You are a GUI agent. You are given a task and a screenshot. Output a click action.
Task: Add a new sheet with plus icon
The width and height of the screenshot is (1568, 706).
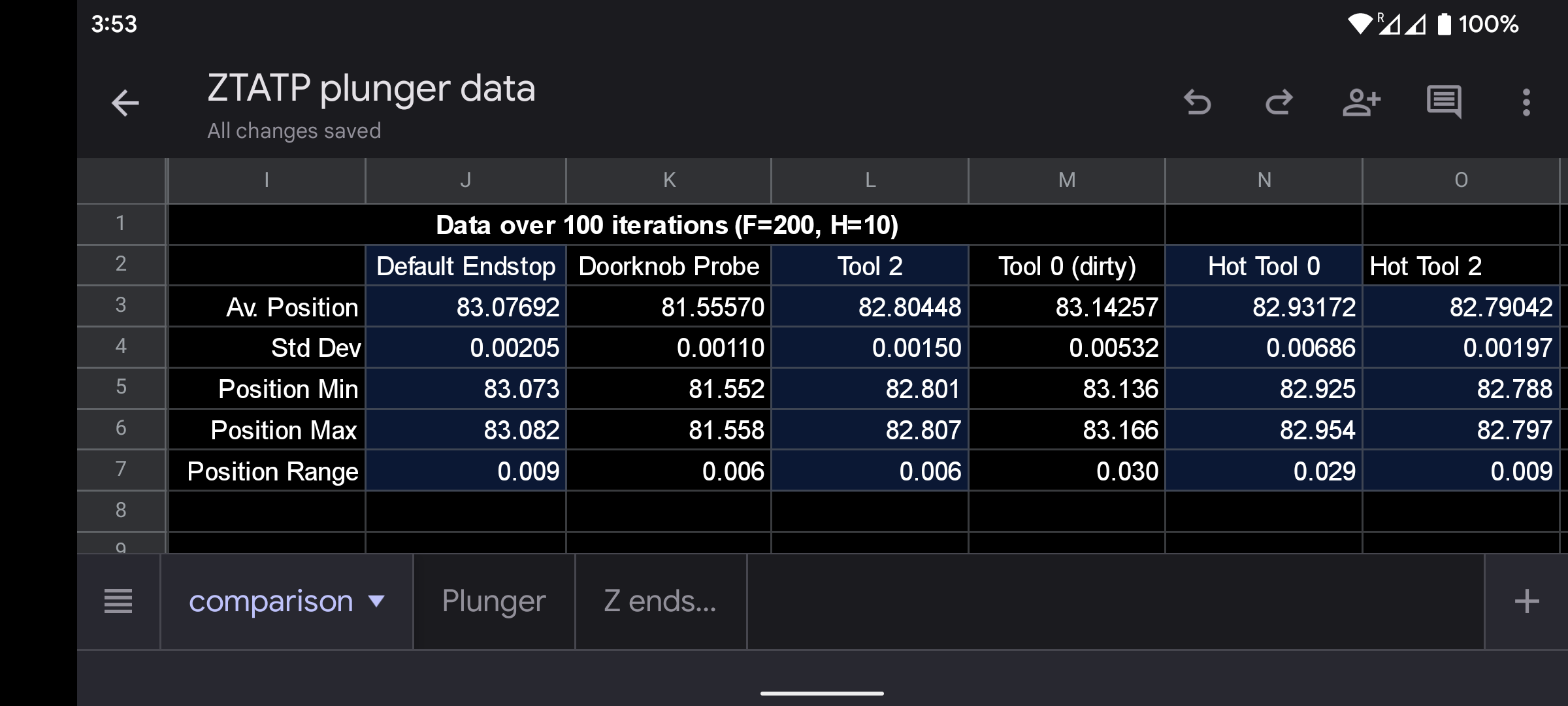[1526, 601]
